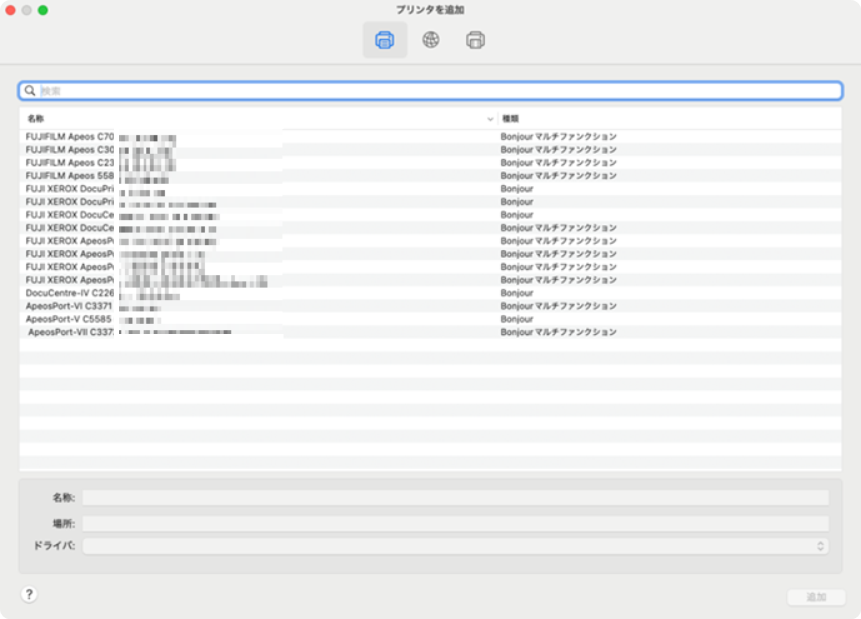Viewport: 861px width, 619px height.
Task: Select the FUJIFILM Apeos 558 printer row
Action: click(430, 176)
